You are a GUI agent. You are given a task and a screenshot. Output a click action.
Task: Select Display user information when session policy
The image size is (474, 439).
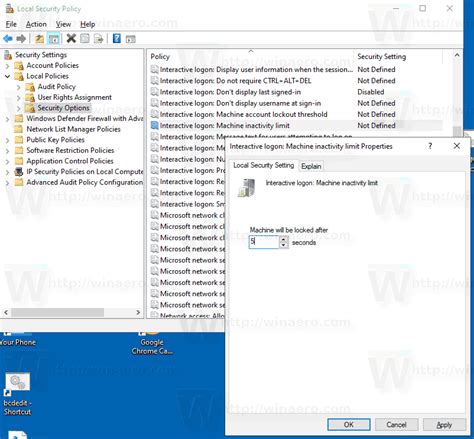pyautogui.click(x=256, y=70)
